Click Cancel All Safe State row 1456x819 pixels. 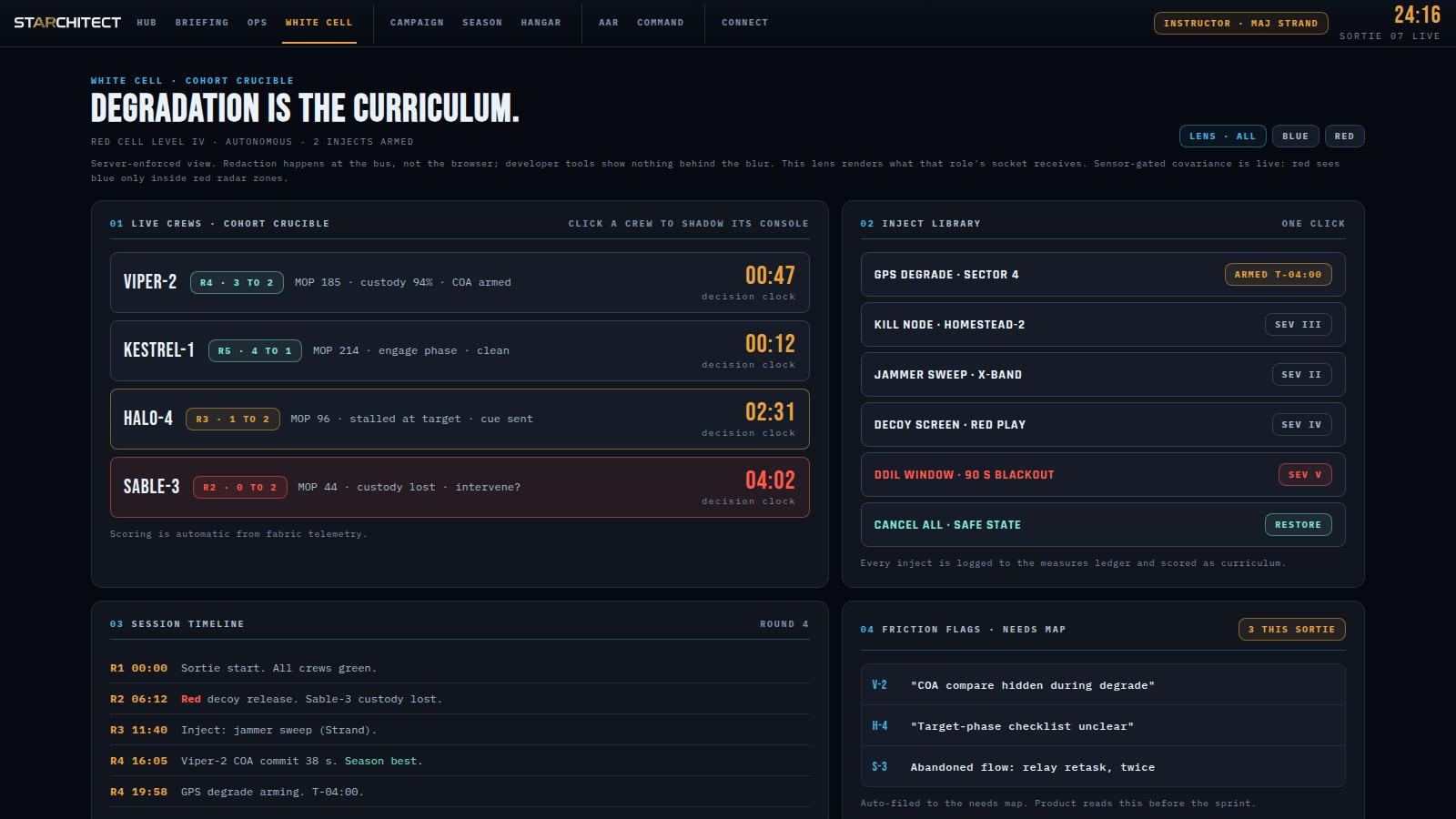1103,524
